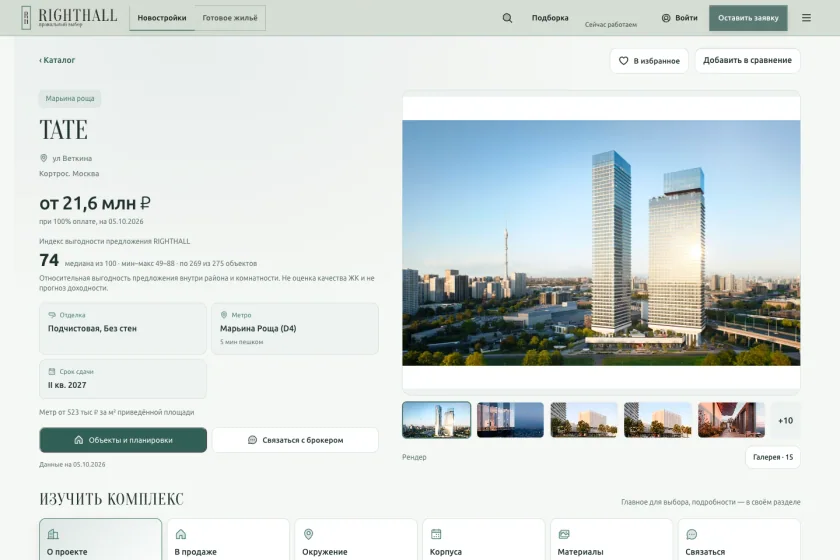840x560 pixels.
Task: Click the Срок сдачи II кв. 2027 card
Action: (x=123, y=379)
